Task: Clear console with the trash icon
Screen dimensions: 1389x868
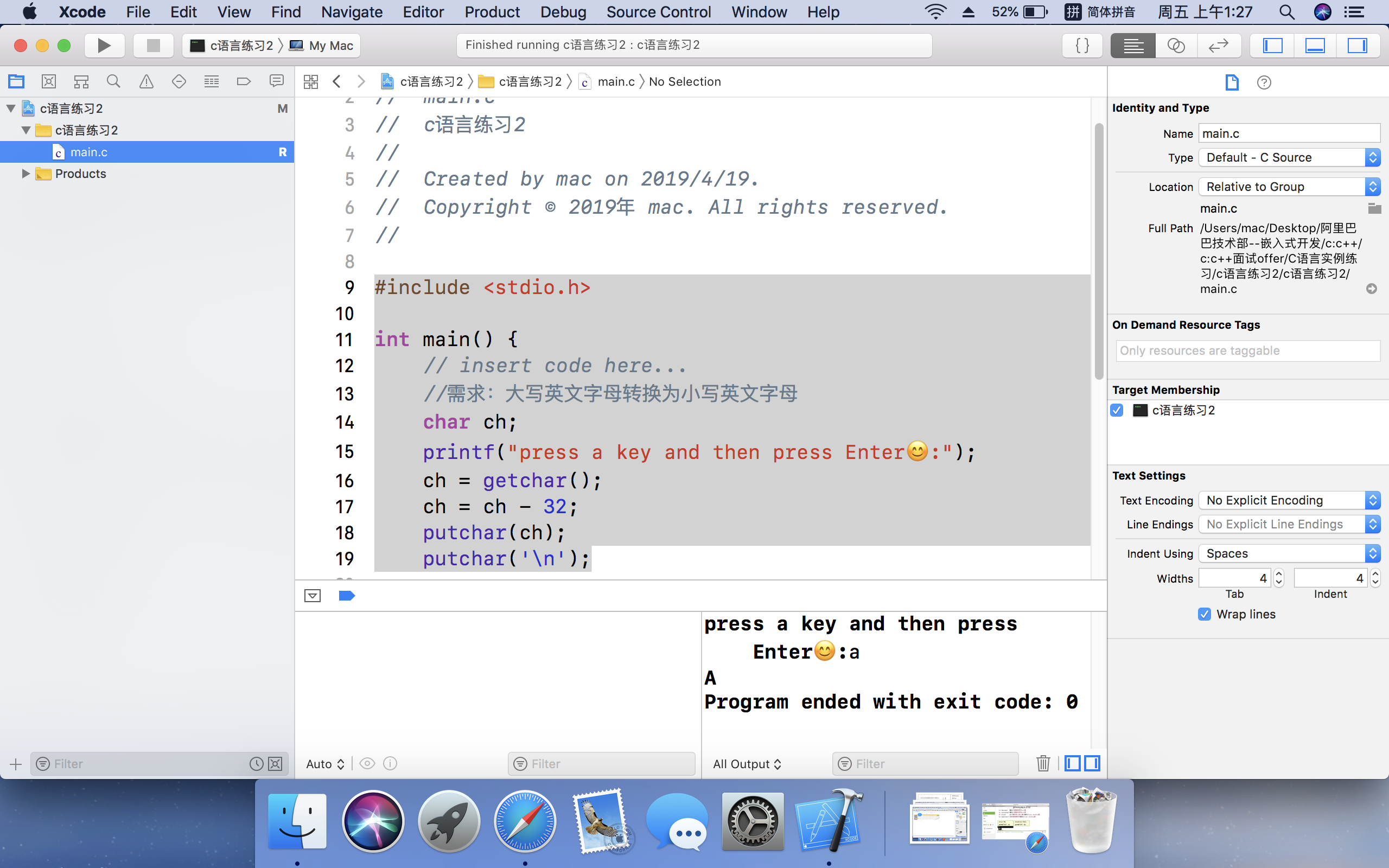Action: coord(1043,763)
